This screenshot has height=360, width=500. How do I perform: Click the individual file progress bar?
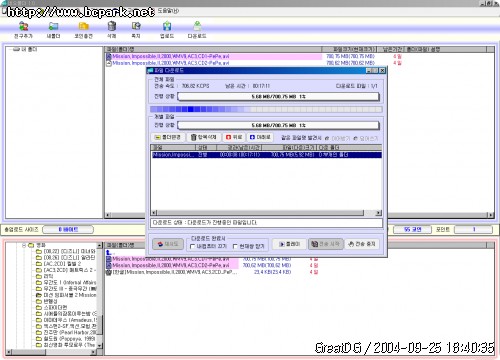(x=279, y=125)
